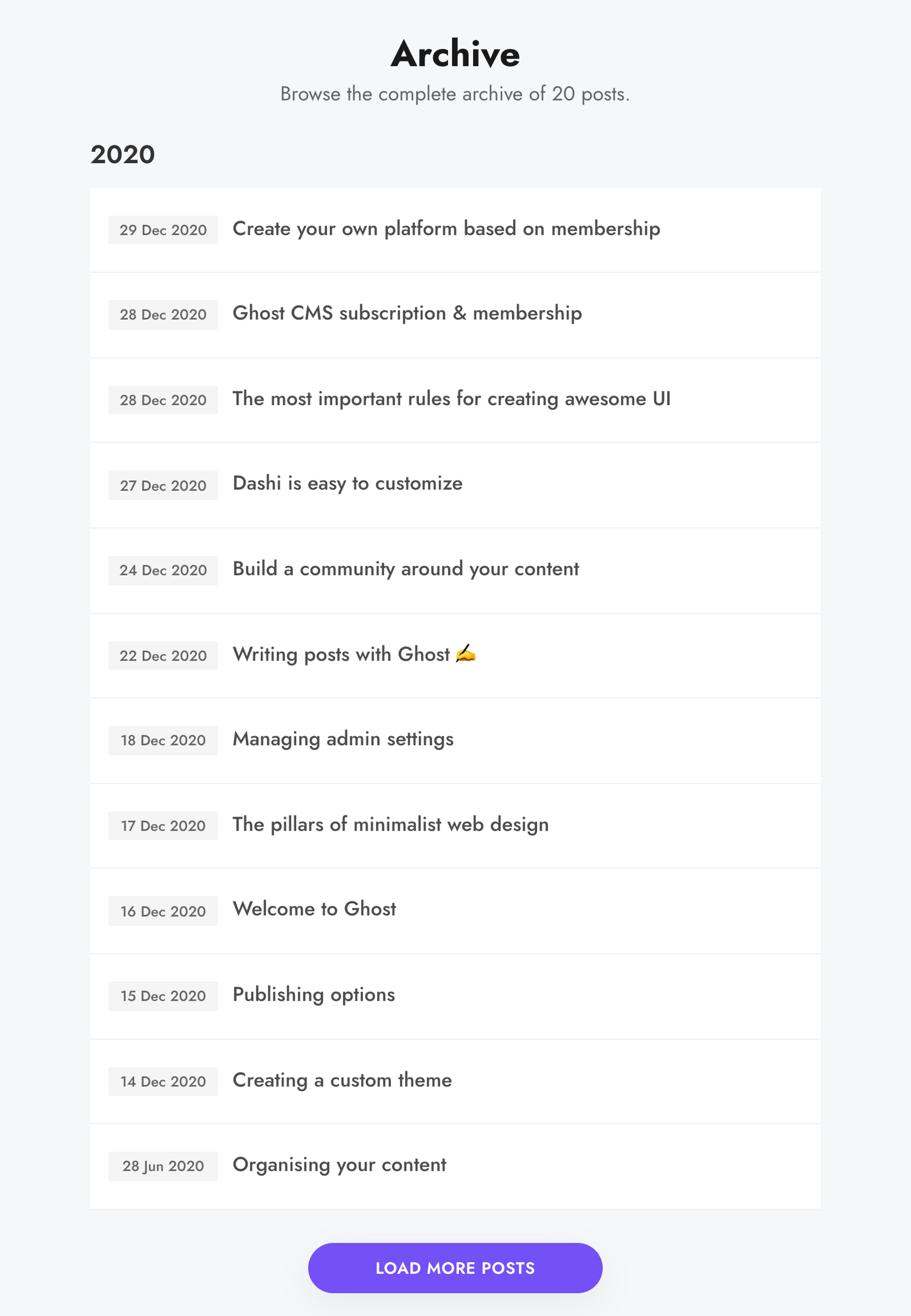
Task: Click the 'Load More Posts' button
Action: coord(455,1267)
